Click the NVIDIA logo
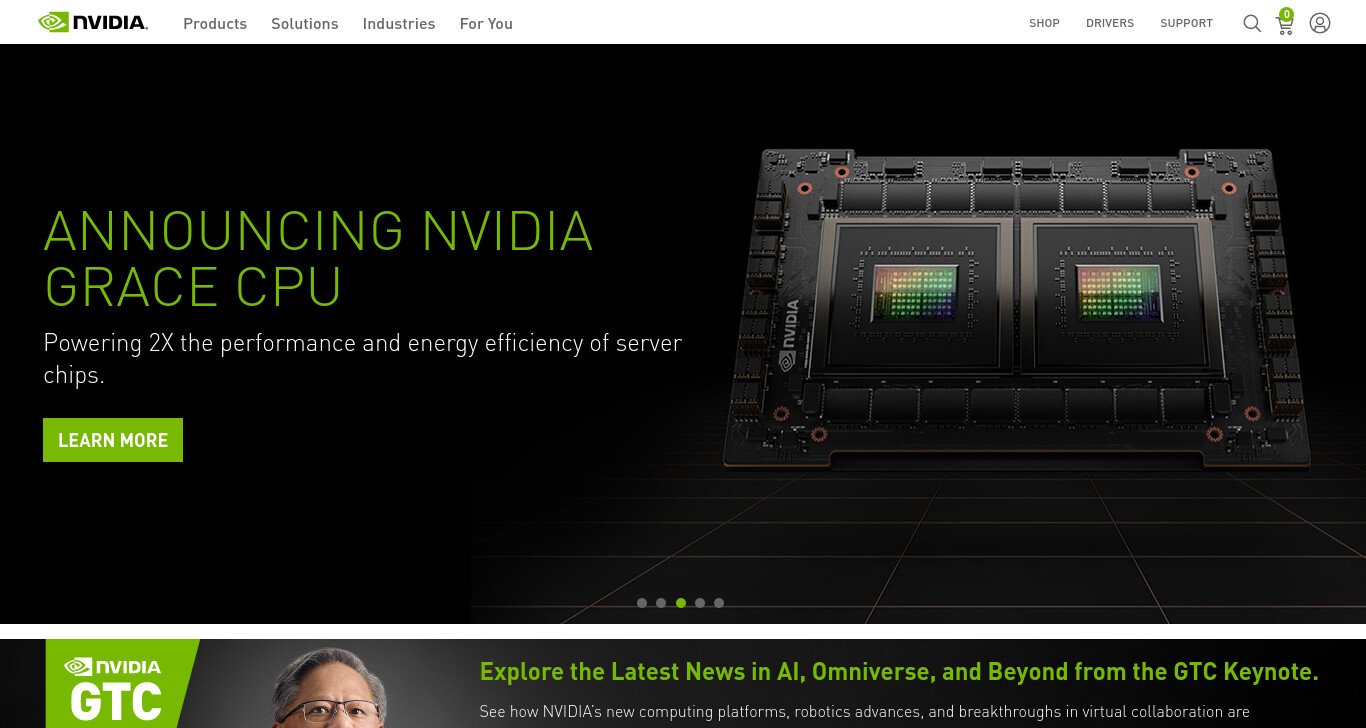The image size is (1366, 728). coord(93,22)
